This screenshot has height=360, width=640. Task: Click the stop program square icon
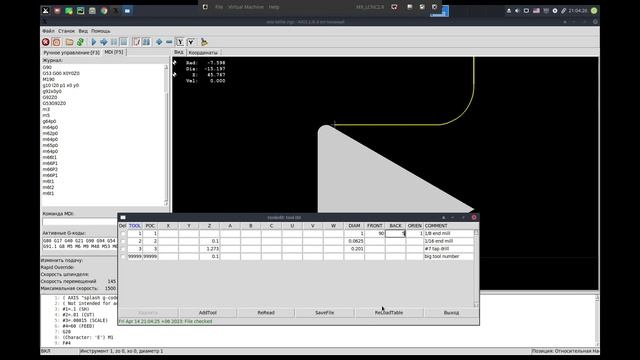[124, 42]
